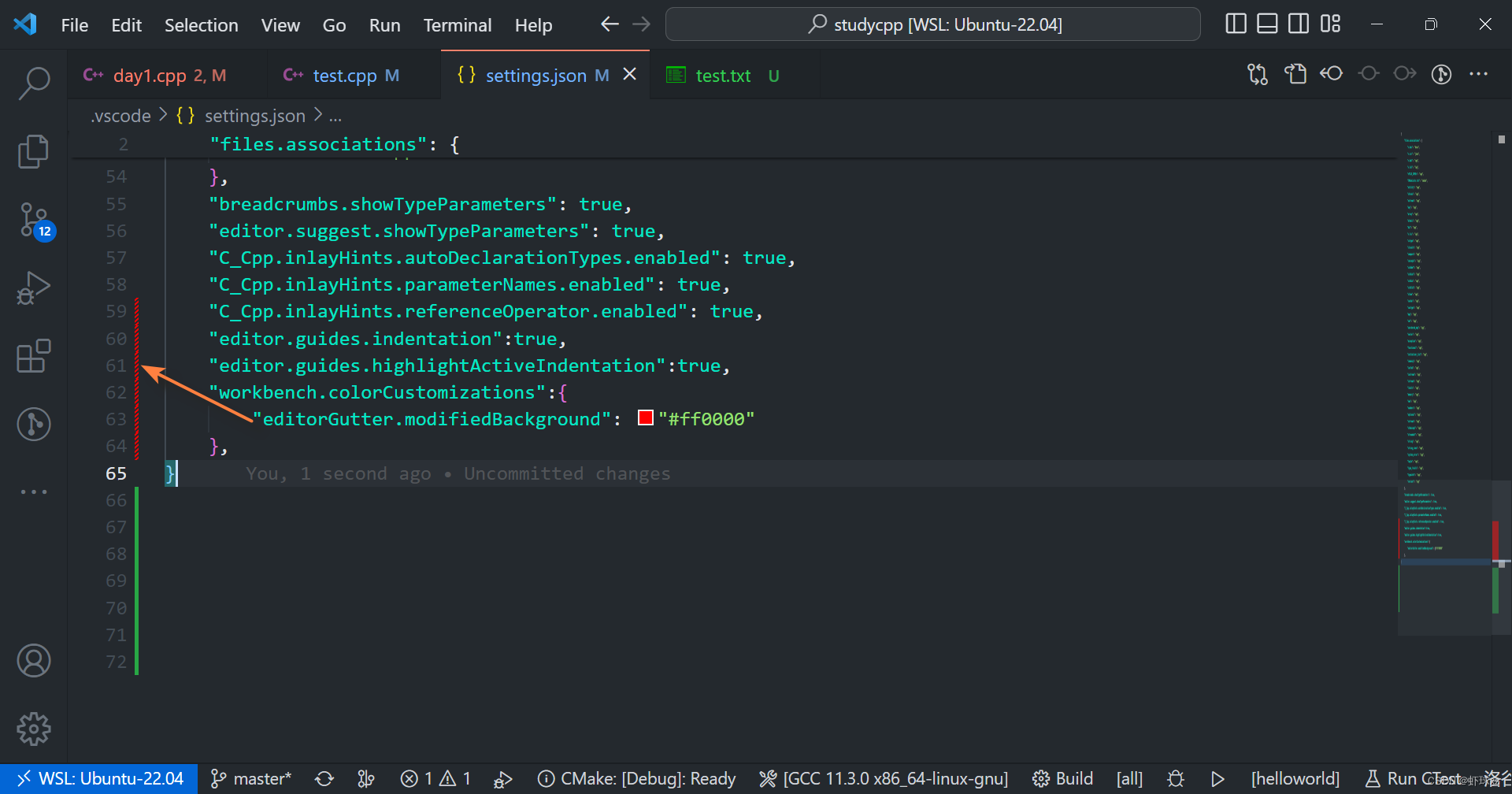Open the #ff0000 red color swatch picker

click(646, 418)
